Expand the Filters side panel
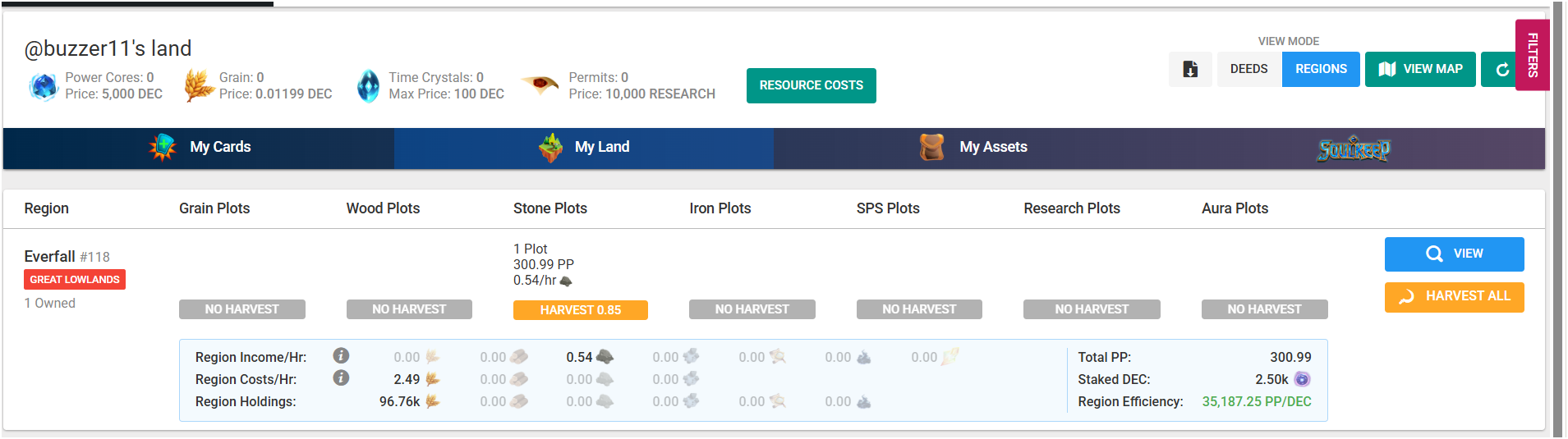Screen dimensions: 1568x439 1532,55
